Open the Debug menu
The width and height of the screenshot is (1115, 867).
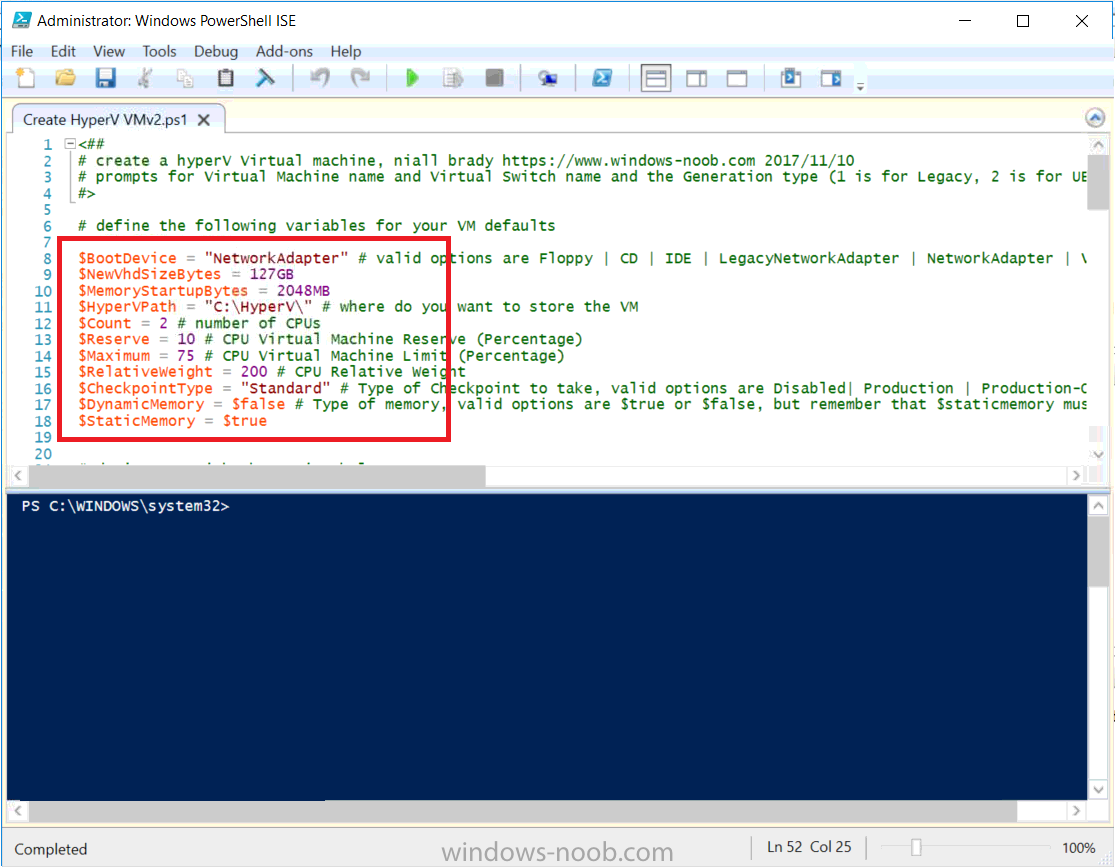(x=215, y=51)
